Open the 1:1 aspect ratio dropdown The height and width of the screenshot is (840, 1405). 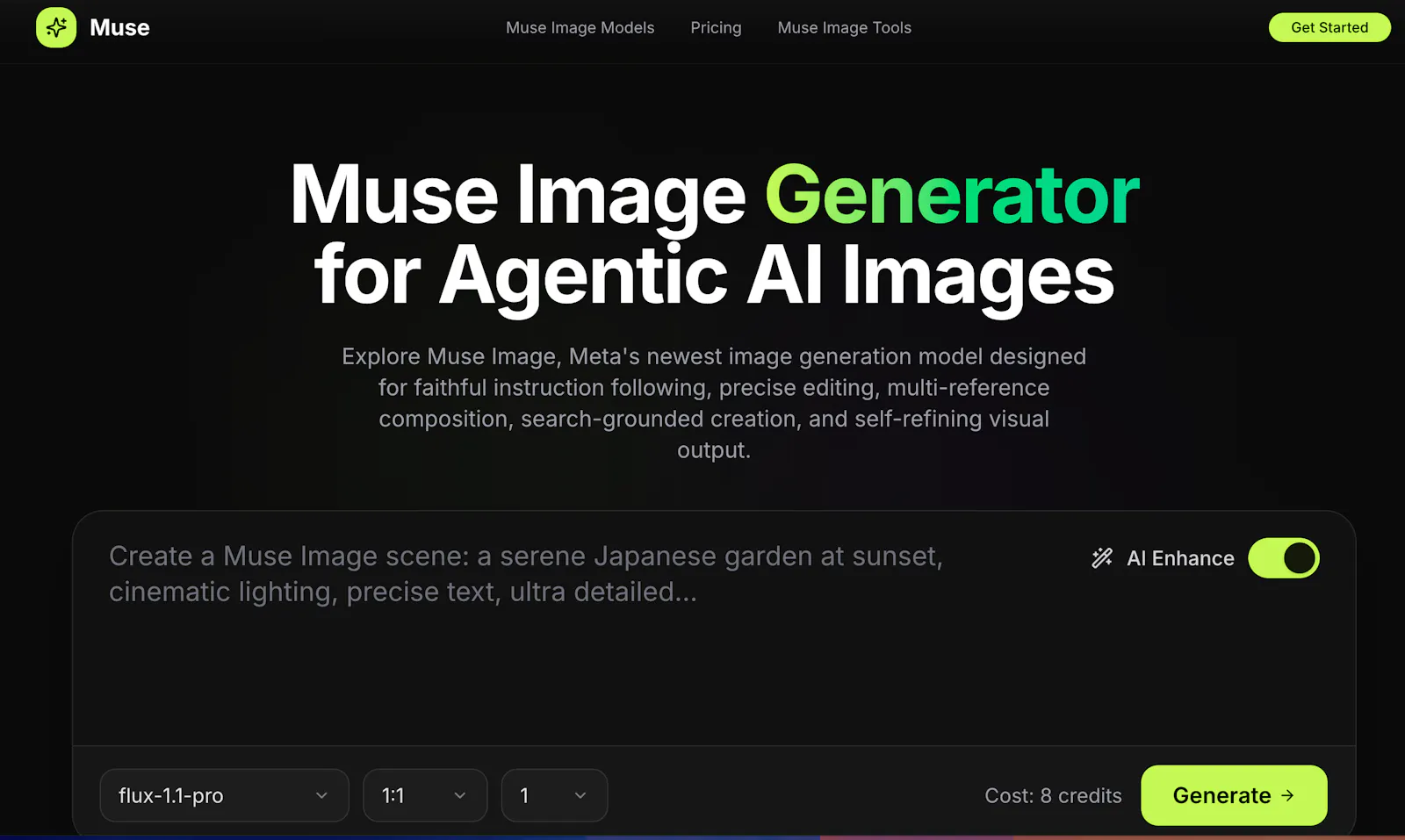coord(425,795)
